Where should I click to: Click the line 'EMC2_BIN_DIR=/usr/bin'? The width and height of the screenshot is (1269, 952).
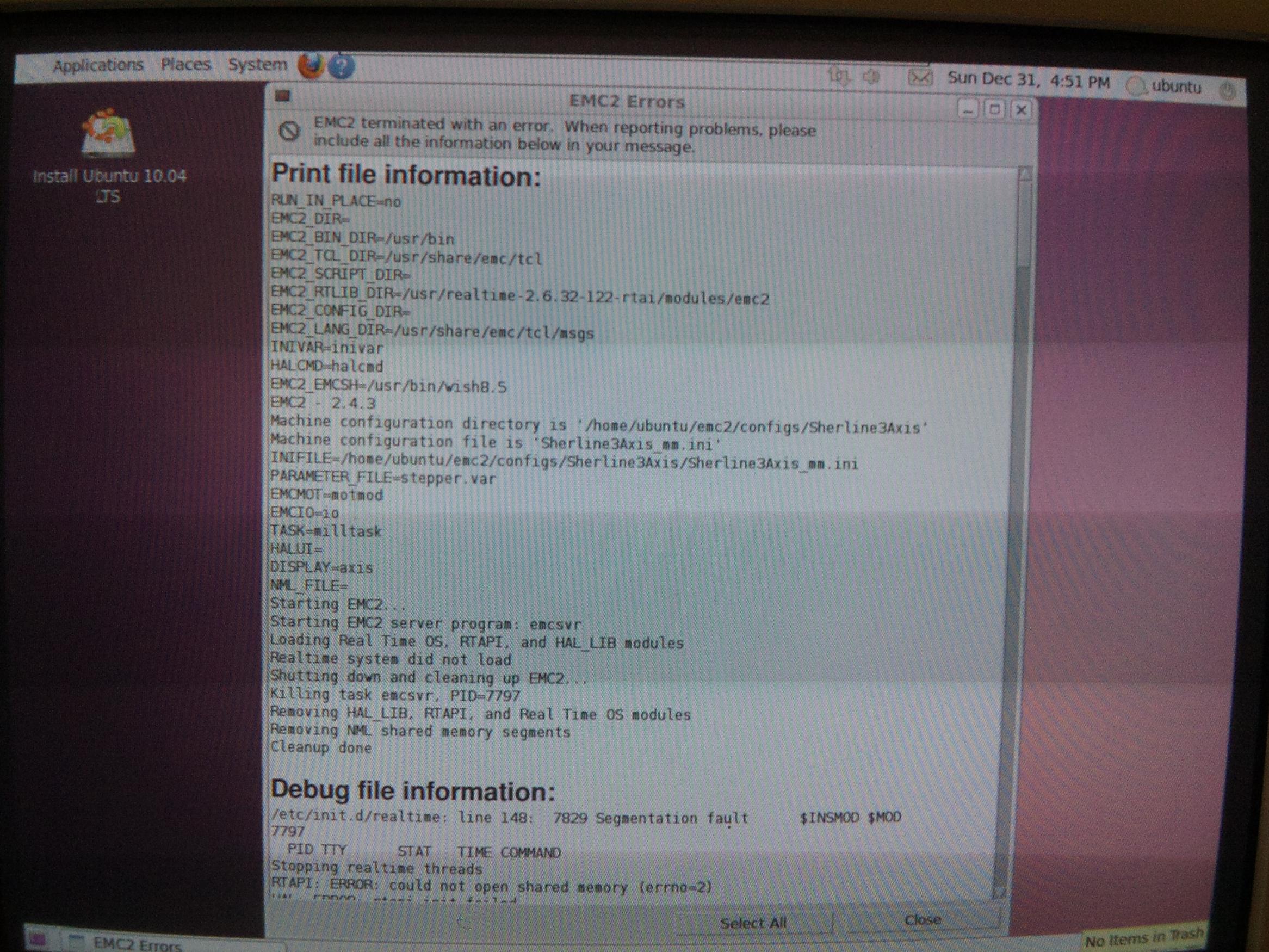363,238
